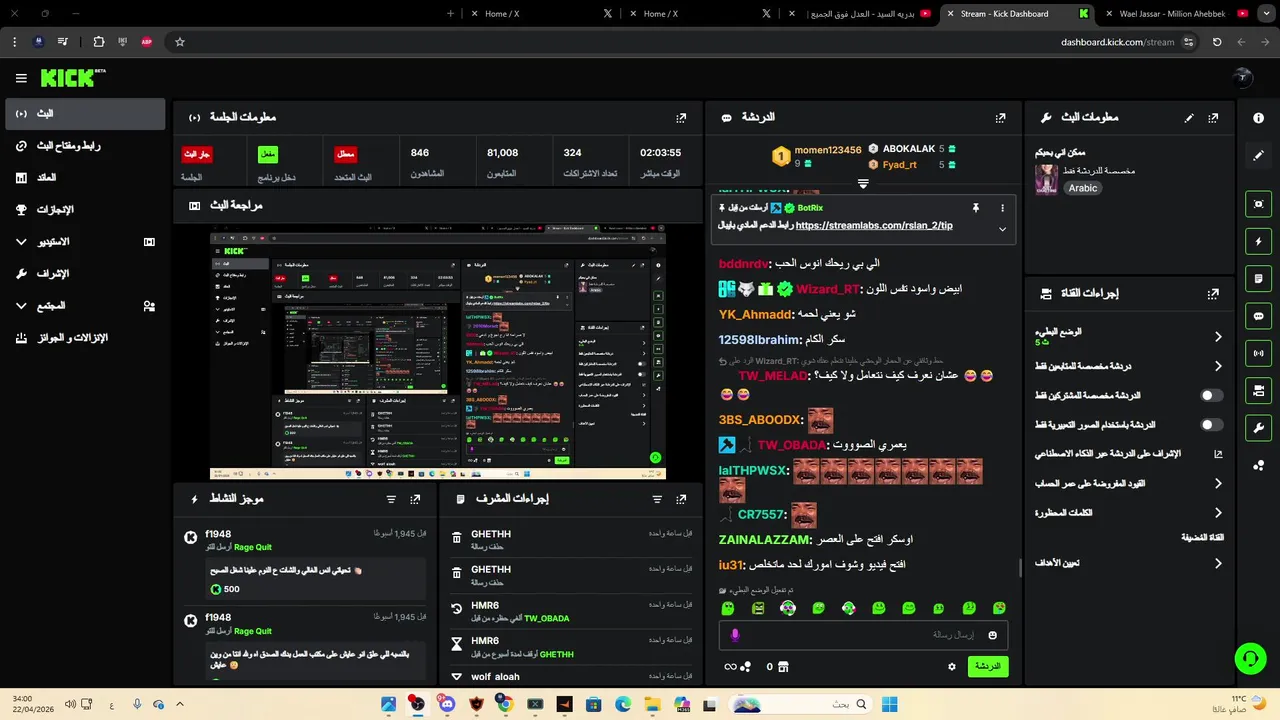Unpin the BotRix pinned message
Screen dimensions: 1280x720
(975, 208)
